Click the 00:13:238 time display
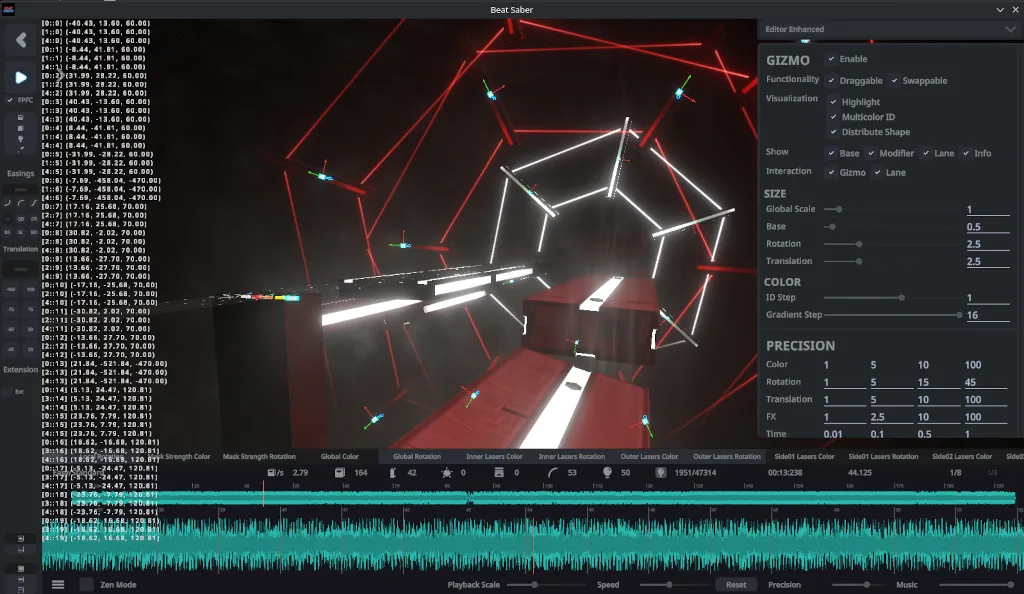Screen dimensions: 1024x594 point(785,473)
